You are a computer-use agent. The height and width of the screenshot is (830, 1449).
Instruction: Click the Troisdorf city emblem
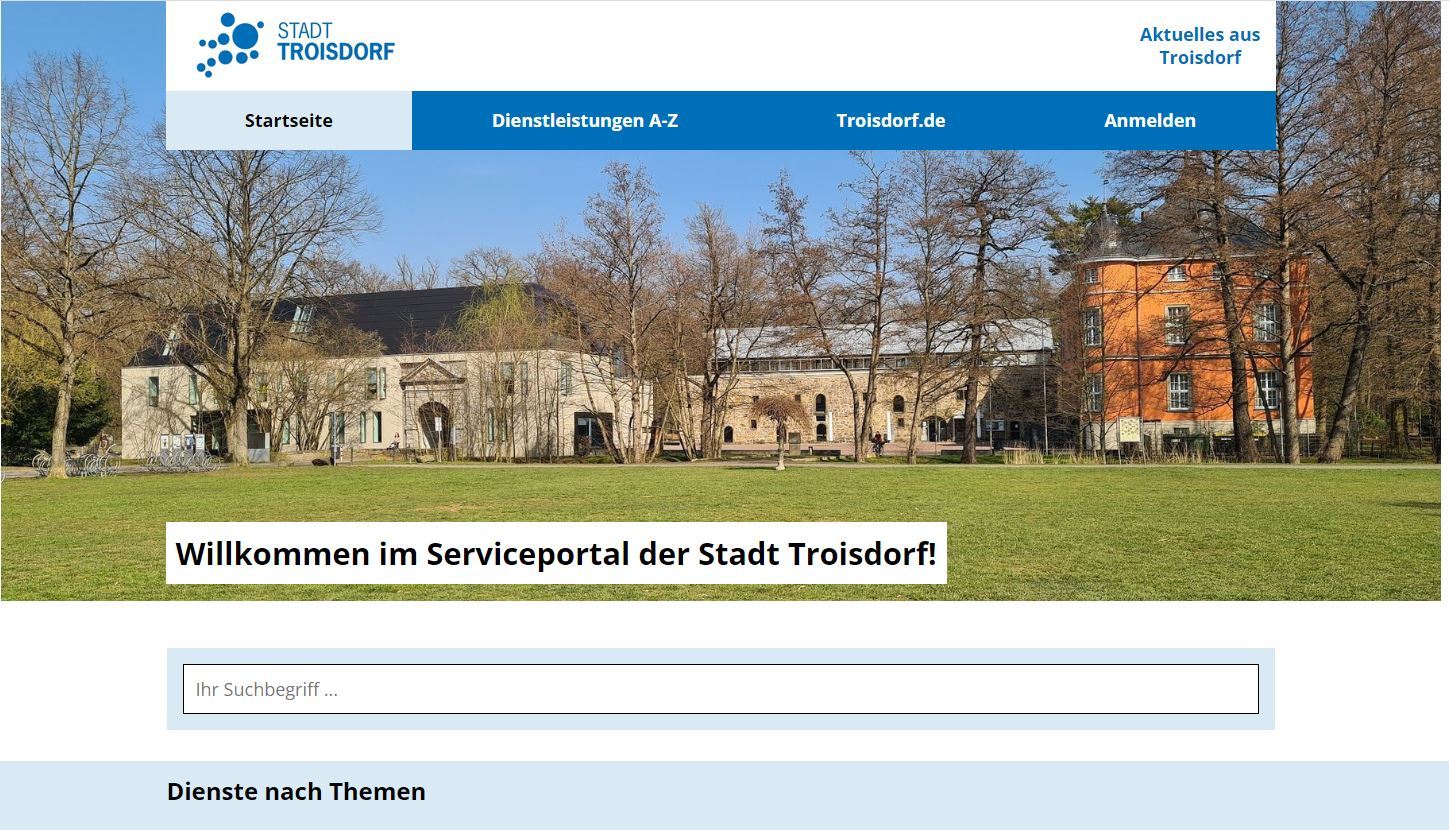pyautogui.click(x=232, y=44)
